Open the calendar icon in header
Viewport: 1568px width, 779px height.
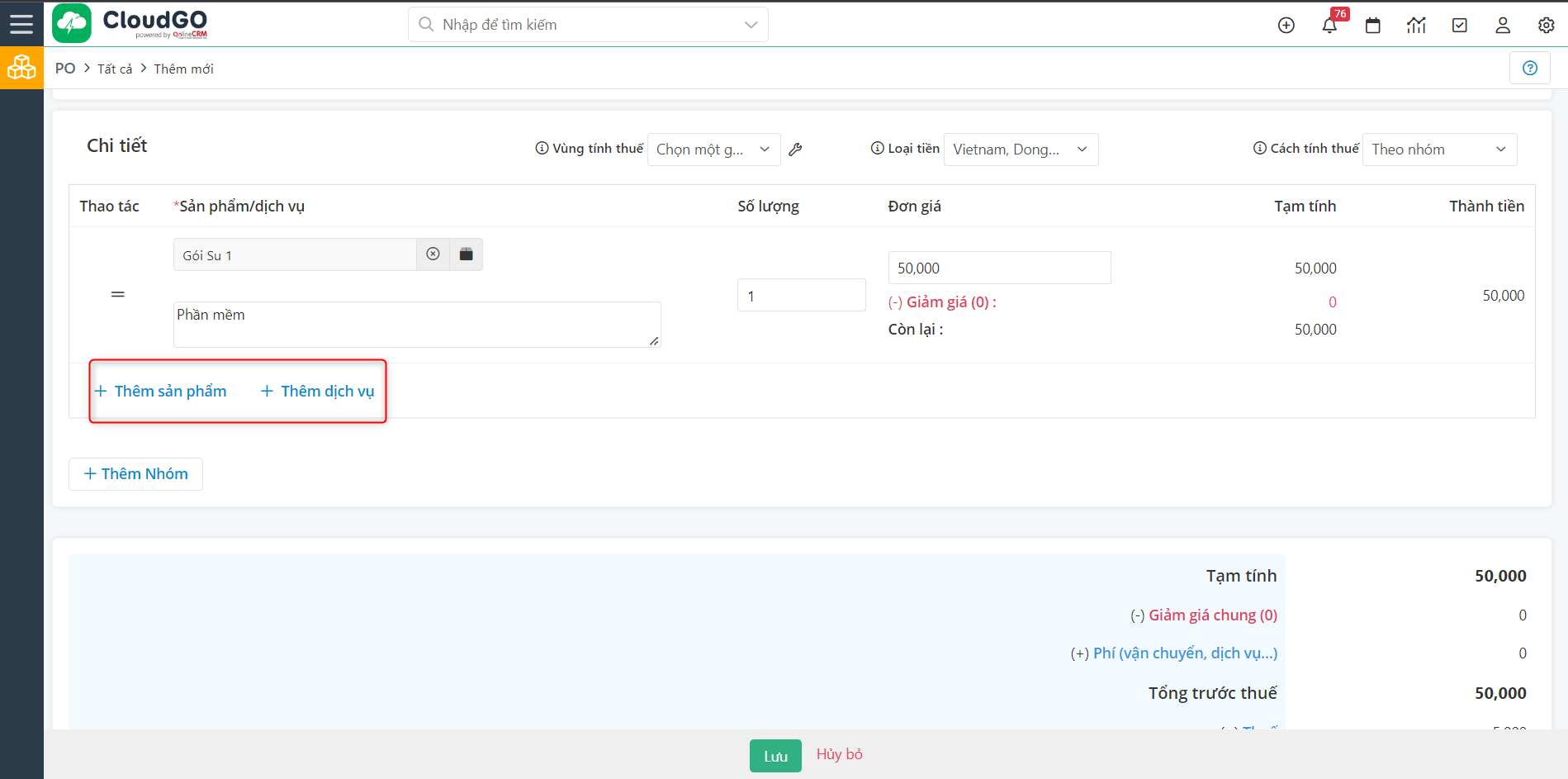1372,26
